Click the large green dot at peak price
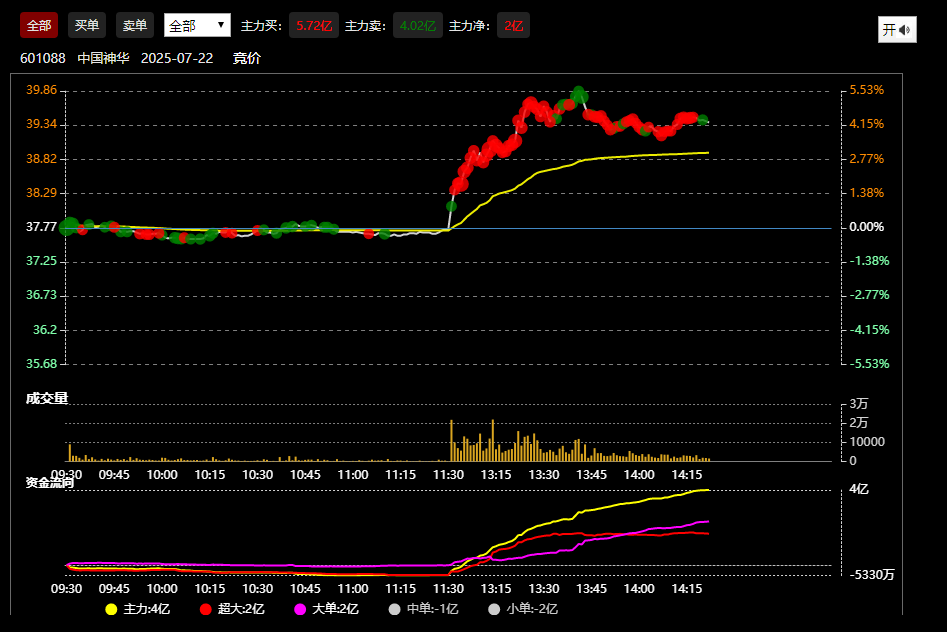The width and height of the screenshot is (947, 632). point(579,95)
